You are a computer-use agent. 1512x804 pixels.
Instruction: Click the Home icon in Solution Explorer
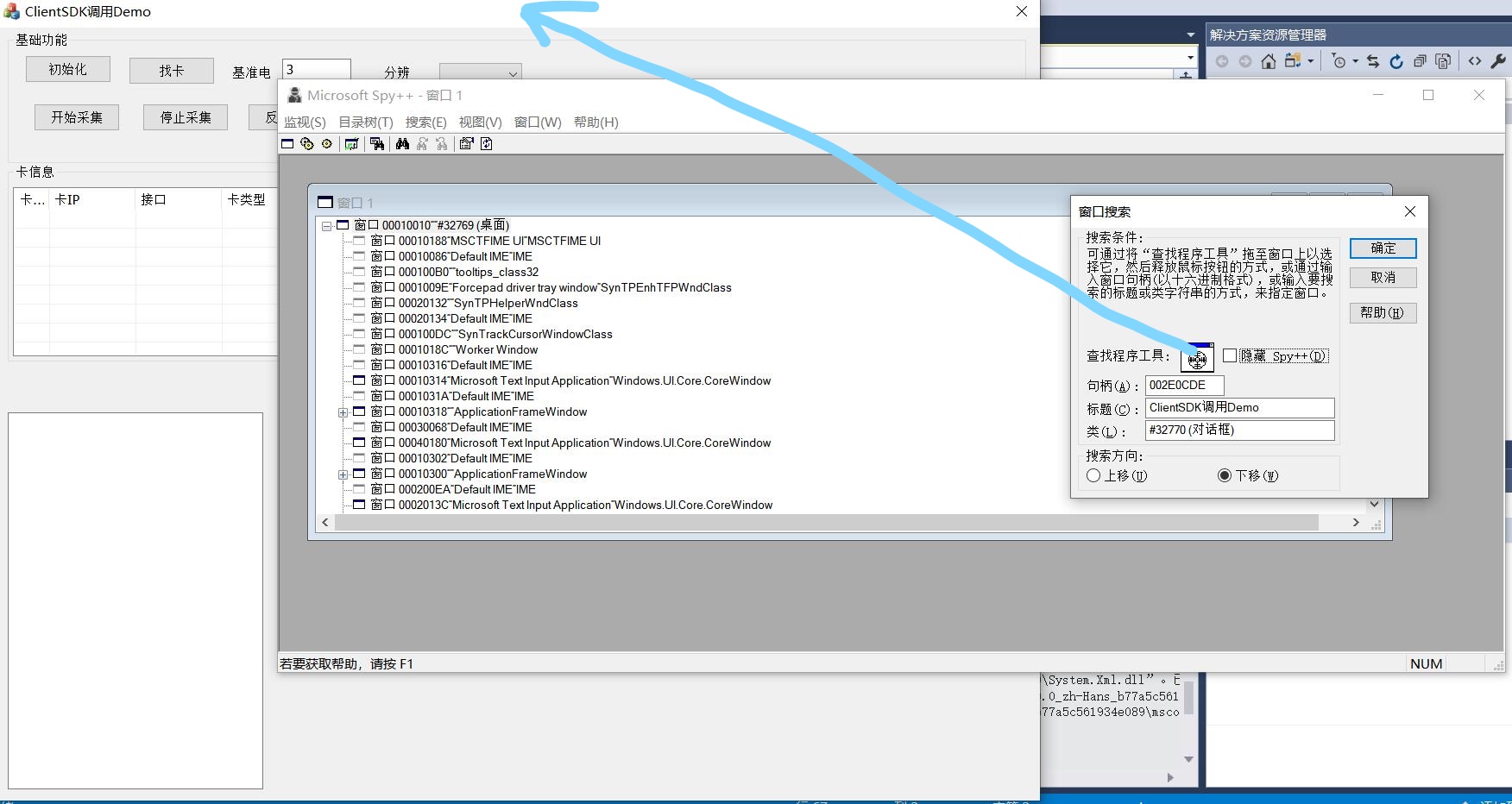point(1268,61)
